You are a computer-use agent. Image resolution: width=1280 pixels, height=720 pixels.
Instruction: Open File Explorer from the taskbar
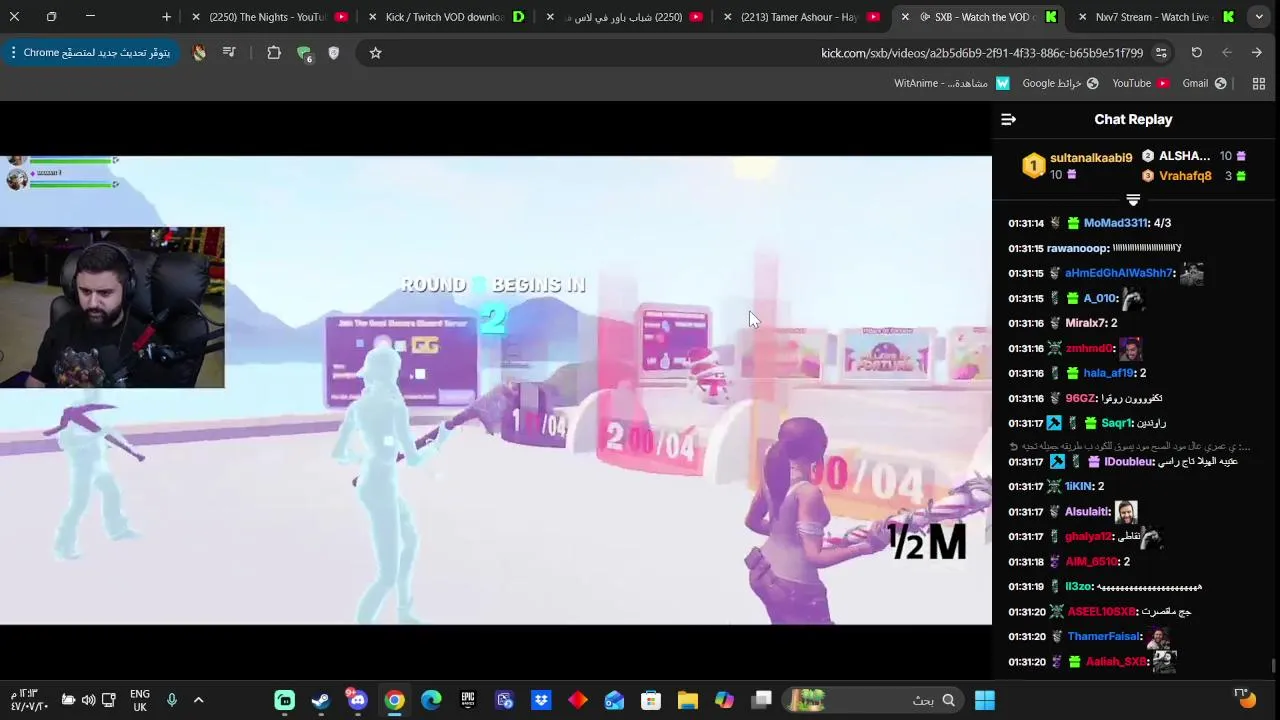688,700
